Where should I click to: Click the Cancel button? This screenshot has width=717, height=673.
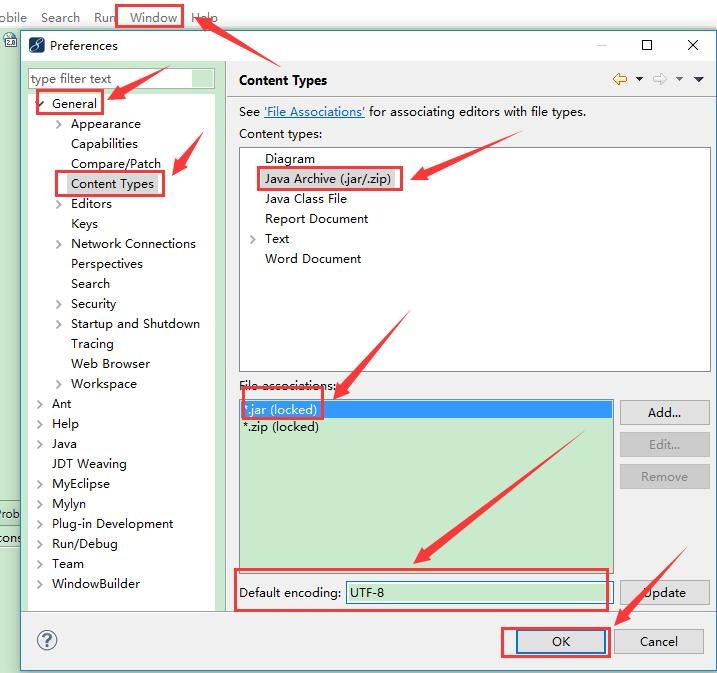click(x=658, y=641)
